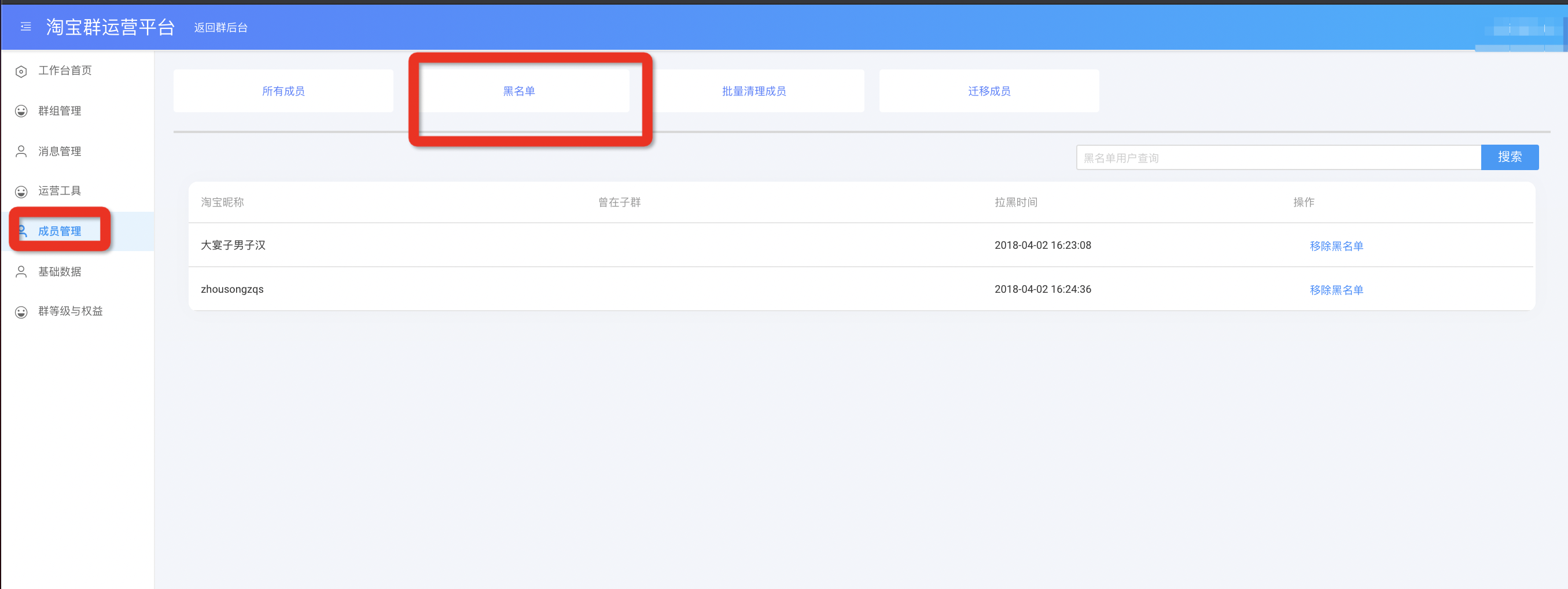Select the nickname zhousongzqs
Image resolution: width=1568 pixels, height=589 pixels.
pyautogui.click(x=232, y=289)
